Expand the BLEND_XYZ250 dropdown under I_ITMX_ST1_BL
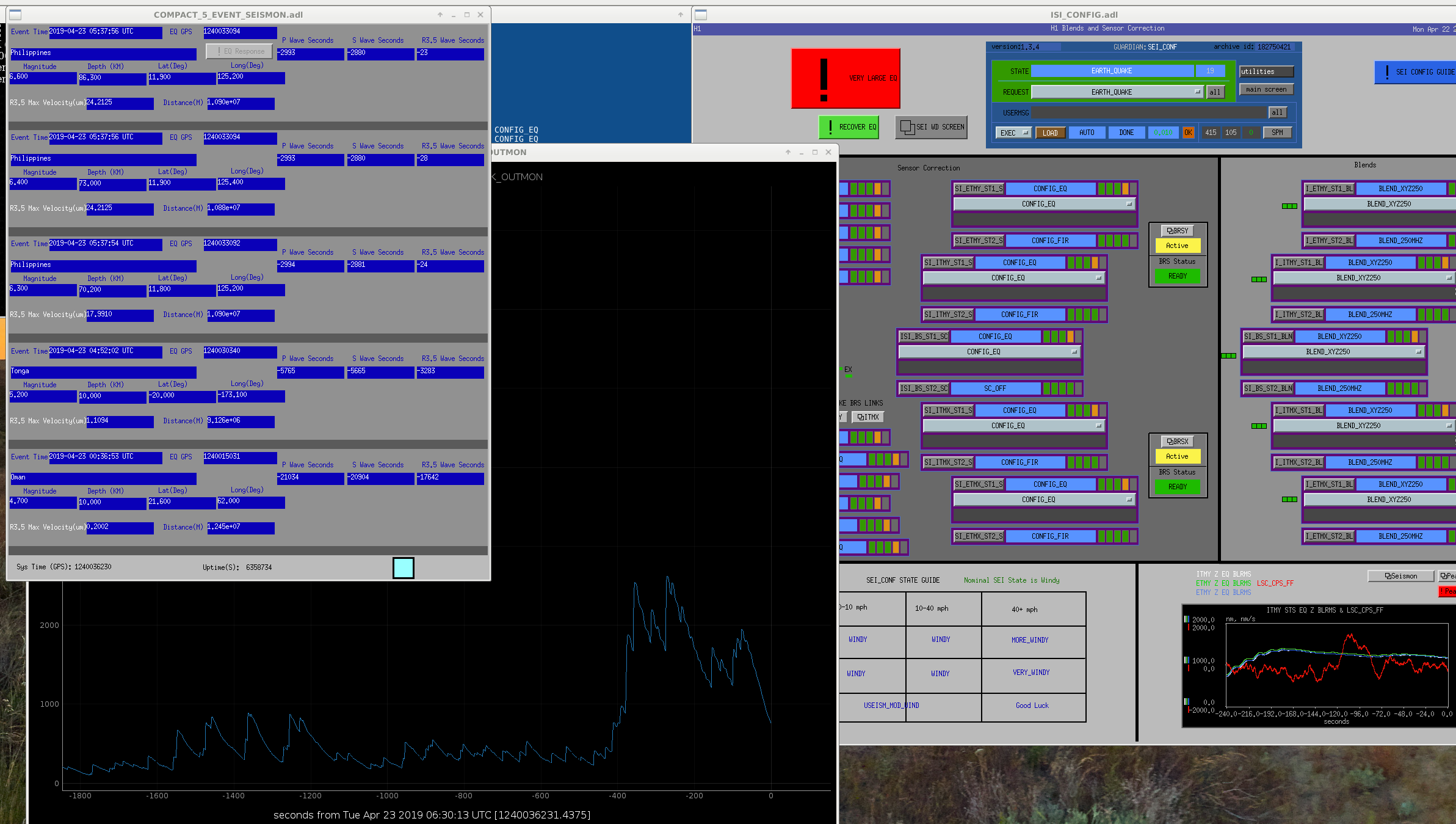 click(1364, 426)
